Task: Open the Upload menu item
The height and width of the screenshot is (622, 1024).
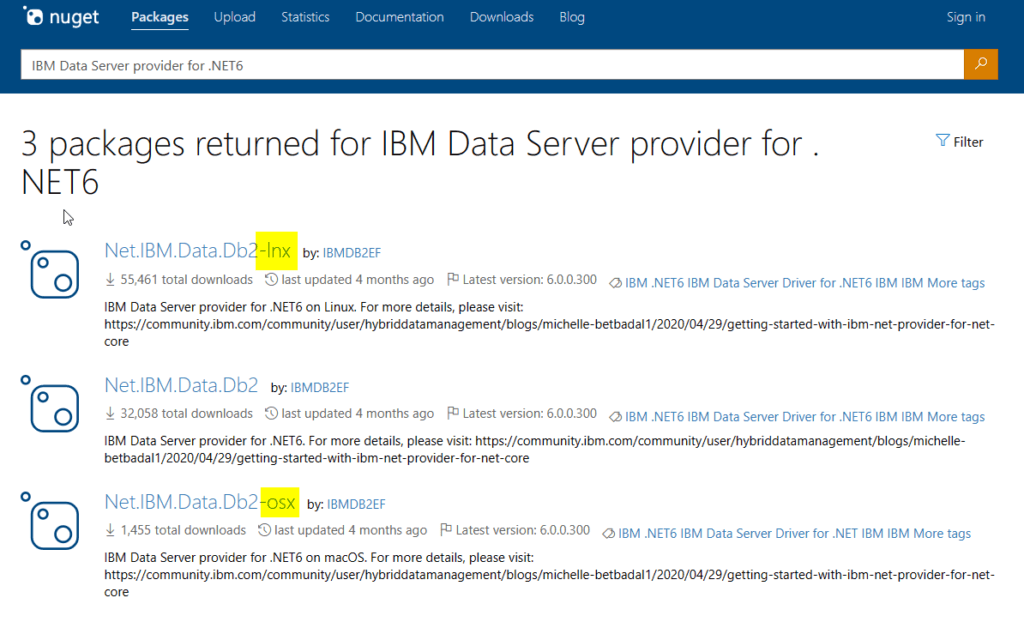Action: (x=234, y=17)
